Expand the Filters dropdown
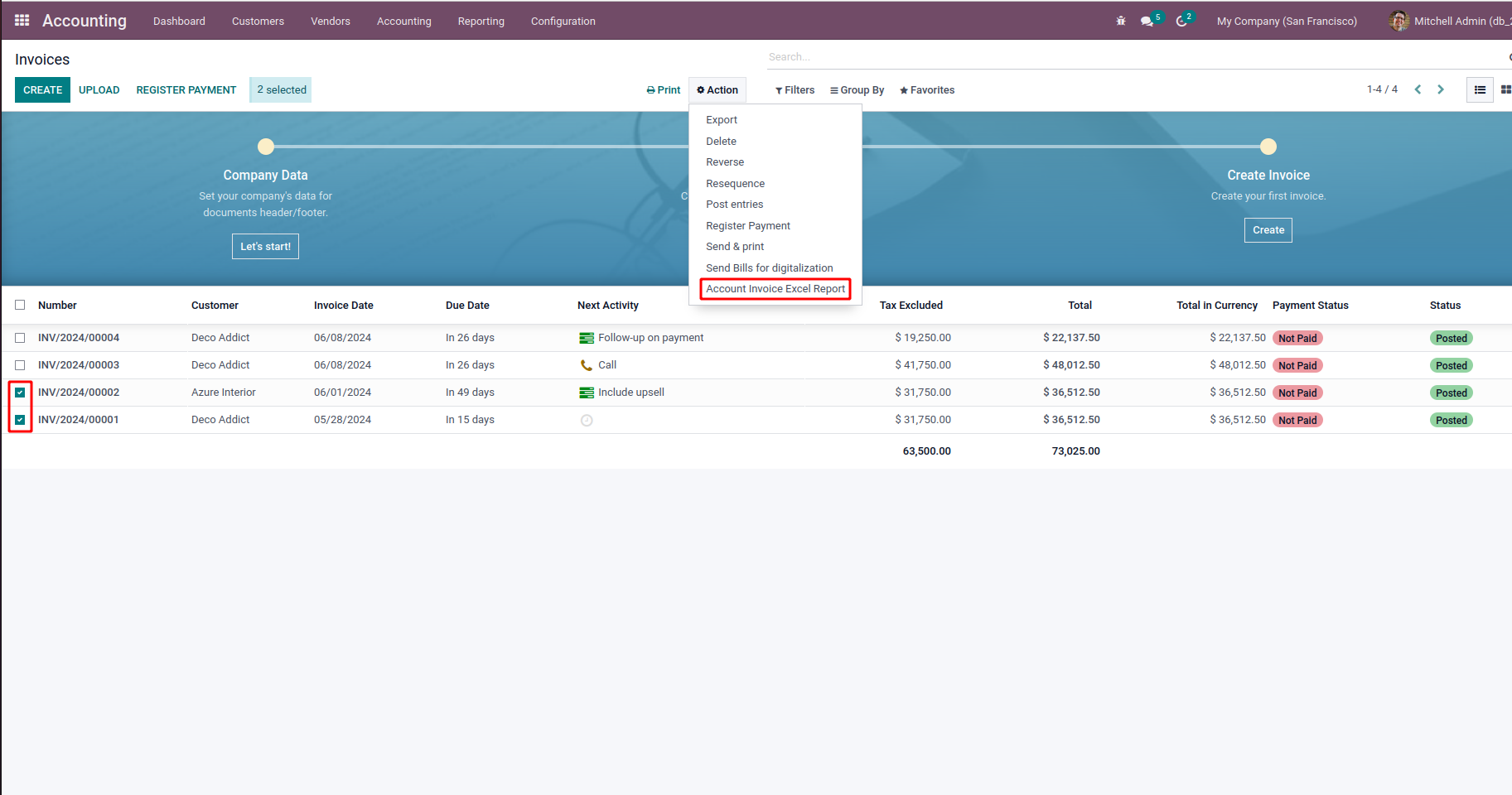The image size is (1512, 795). 795,90
